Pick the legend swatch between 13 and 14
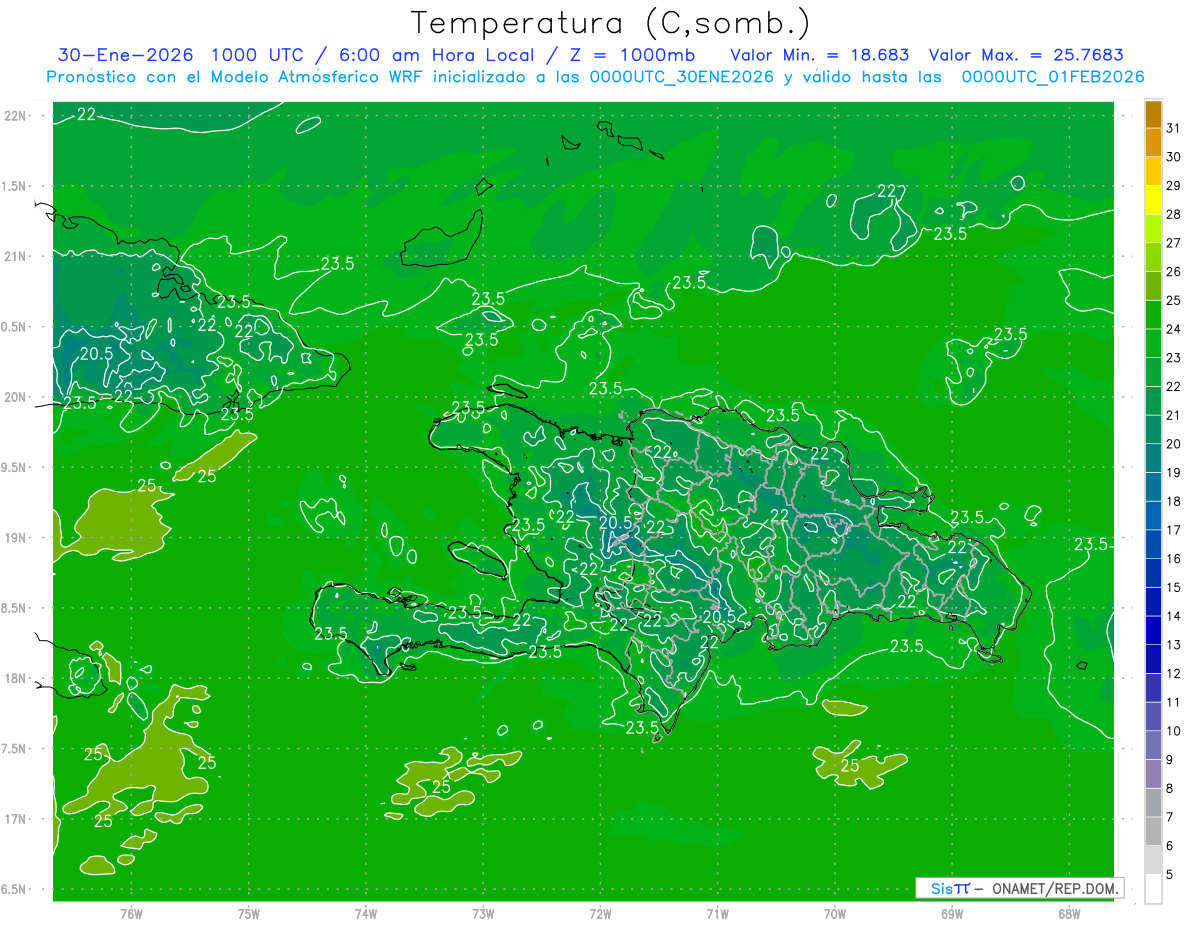 1153,631
